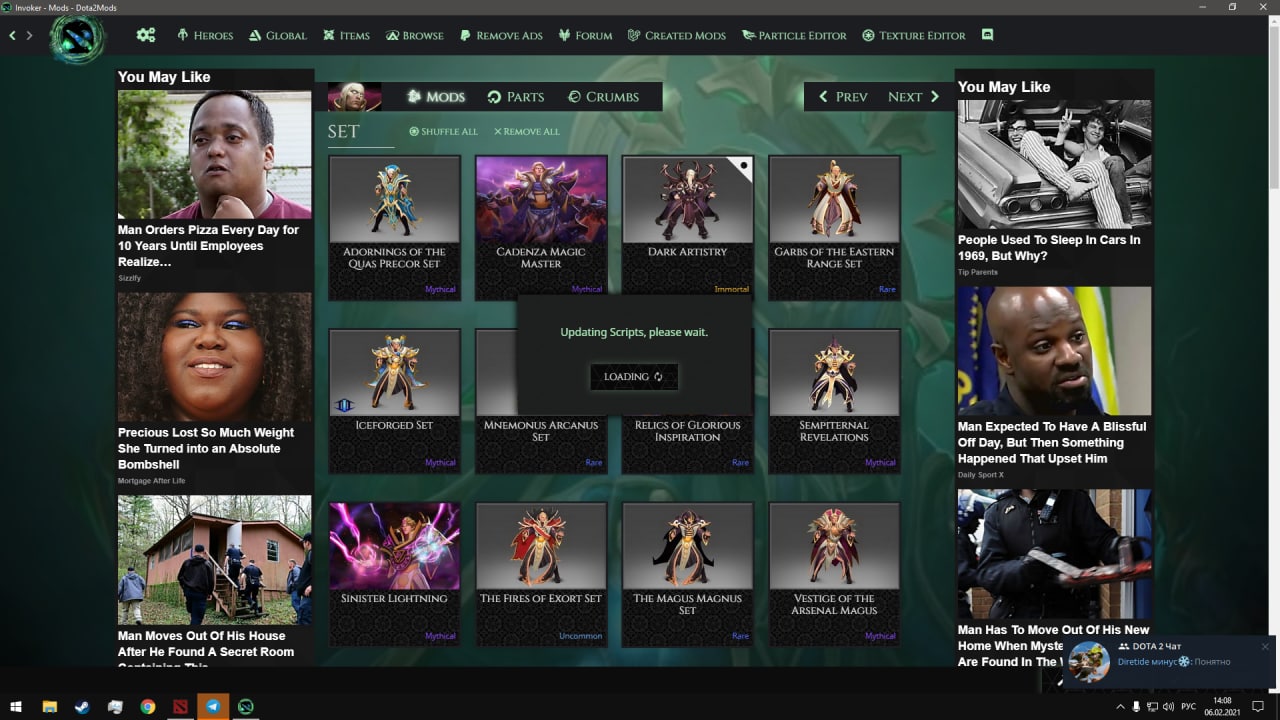Click the microphone tray icon
This screenshot has height=720, width=1280.
pyautogui.click(x=1135, y=706)
